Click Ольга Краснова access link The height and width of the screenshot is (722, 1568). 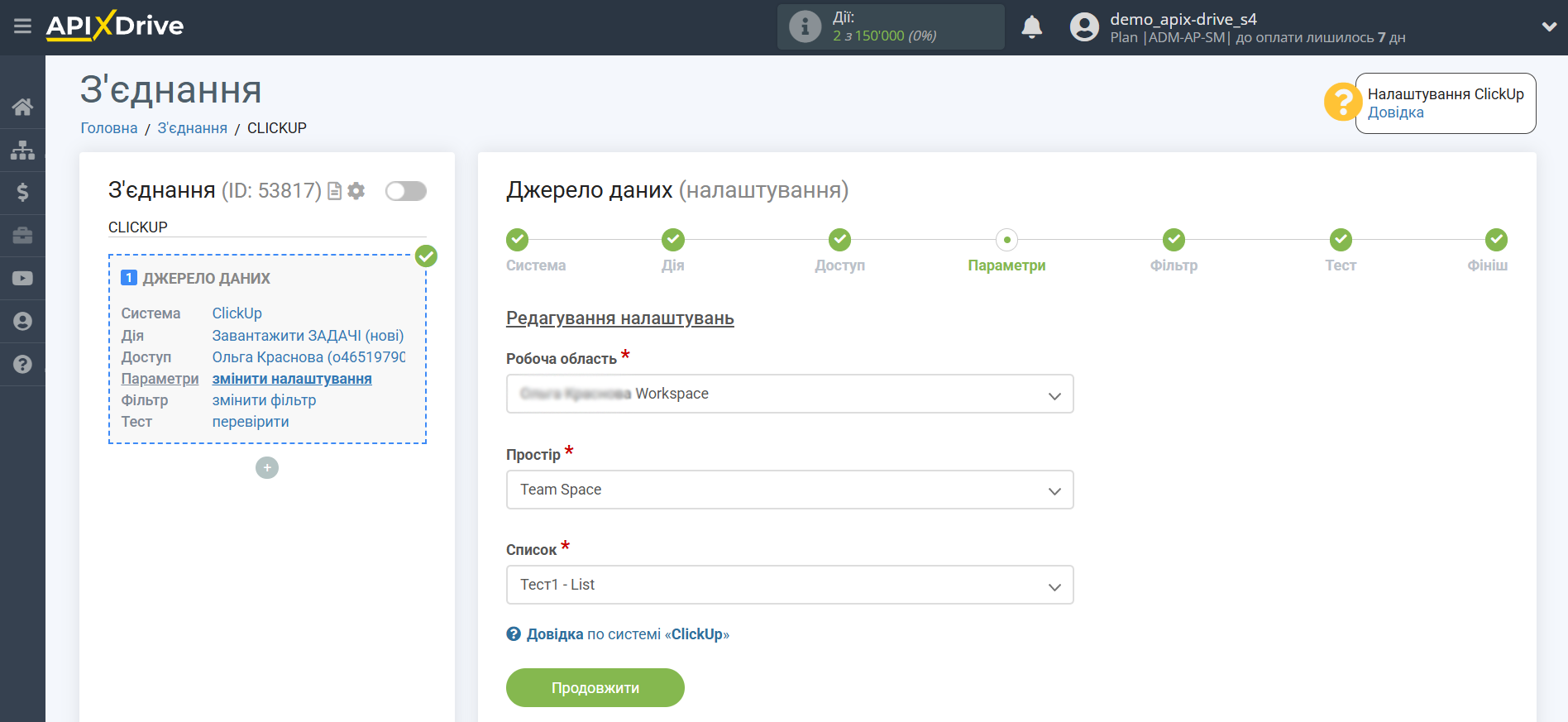click(308, 357)
